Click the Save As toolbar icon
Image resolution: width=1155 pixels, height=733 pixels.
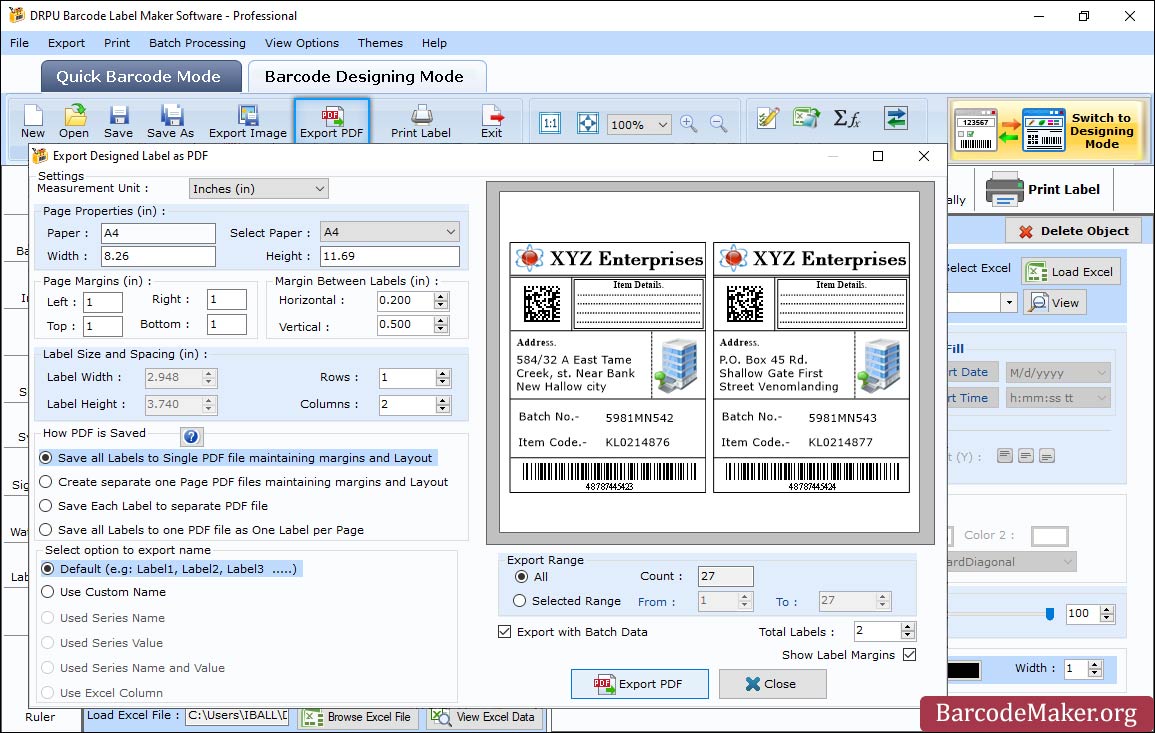[x=170, y=122]
